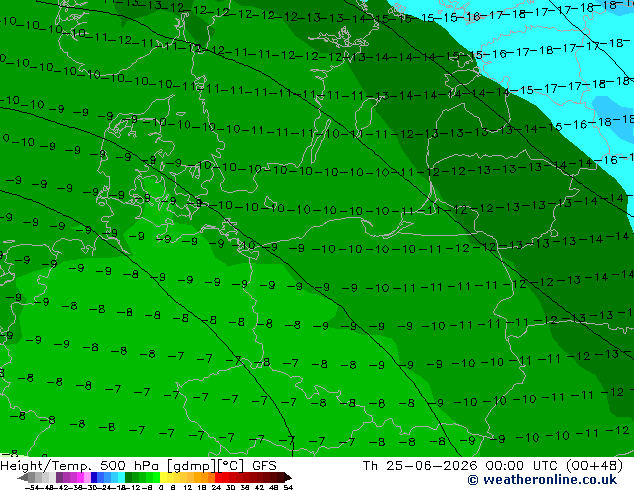Click the dark maroon right arrow end of the color scale
634x490 pixels.
pos(287,477)
